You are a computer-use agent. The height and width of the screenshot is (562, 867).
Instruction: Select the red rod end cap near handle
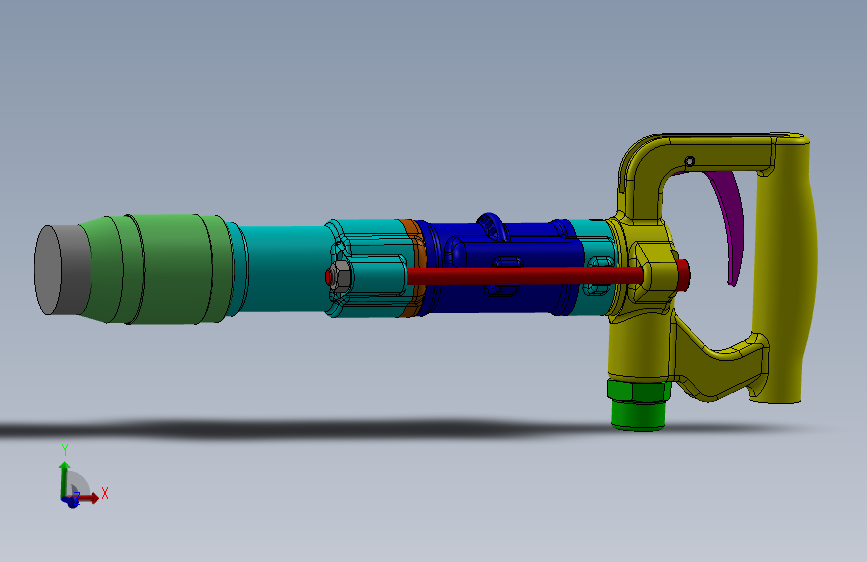pos(683,275)
